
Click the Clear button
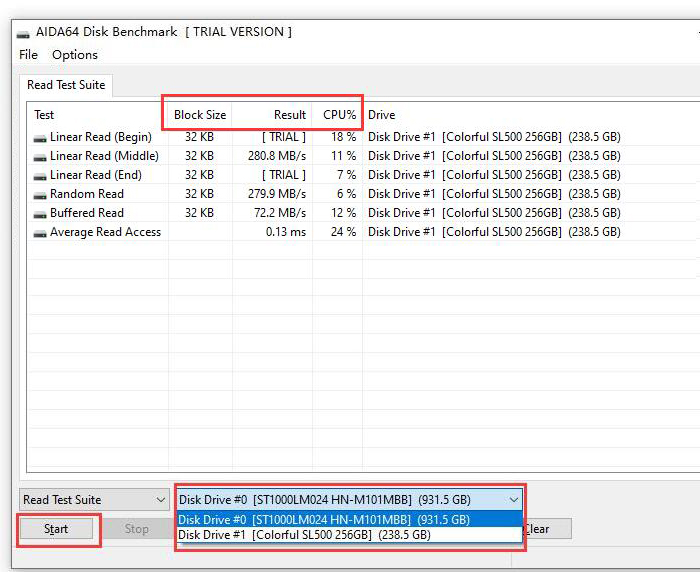click(546, 529)
